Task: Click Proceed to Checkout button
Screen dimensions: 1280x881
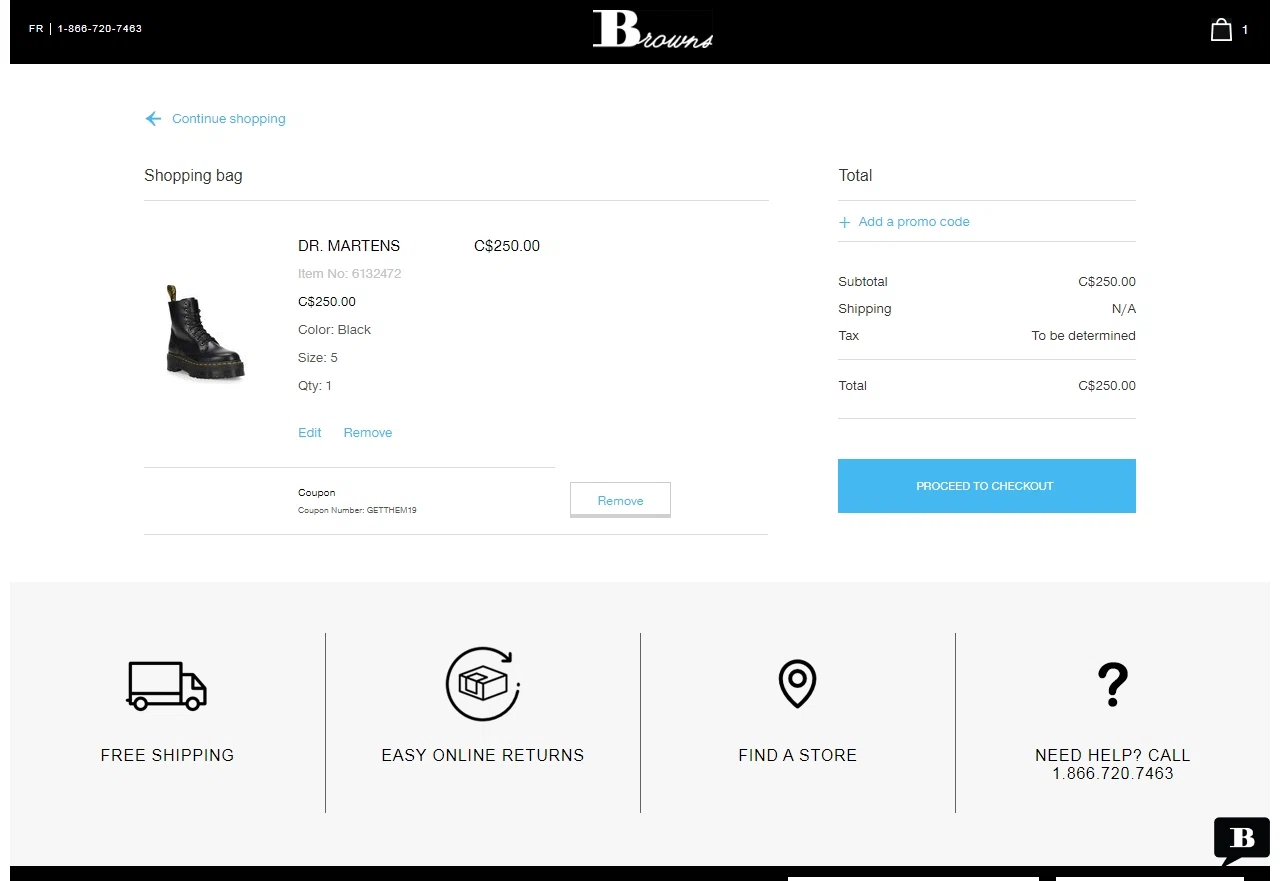Action: pyautogui.click(x=986, y=486)
